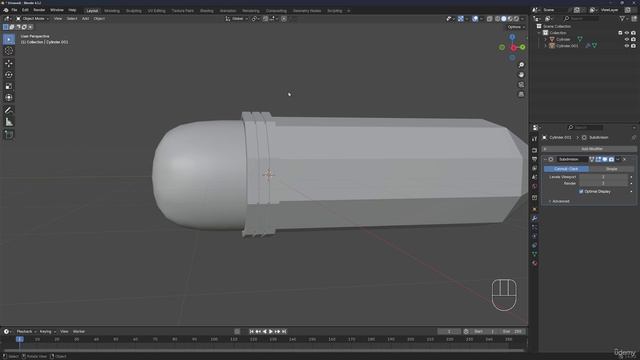This screenshot has width=640, height=360.
Task: Open the timeline Keying dropdown
Action: (x=48, y=331)
